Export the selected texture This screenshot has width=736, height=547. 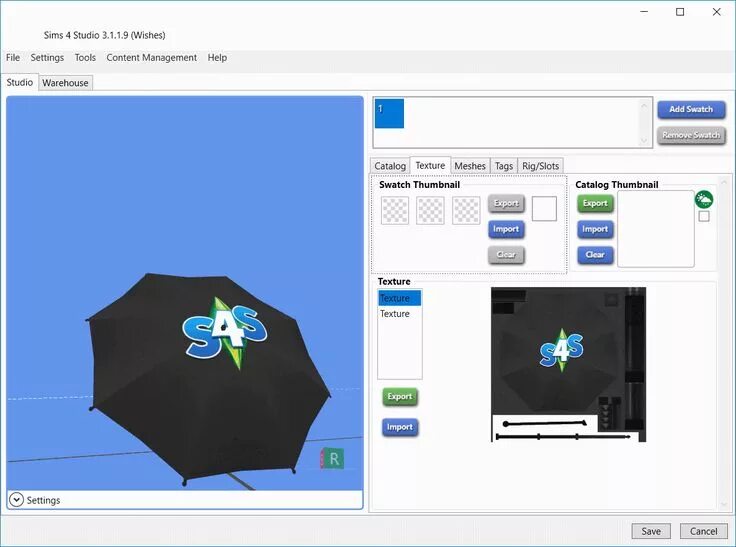(x=400, y=397)
